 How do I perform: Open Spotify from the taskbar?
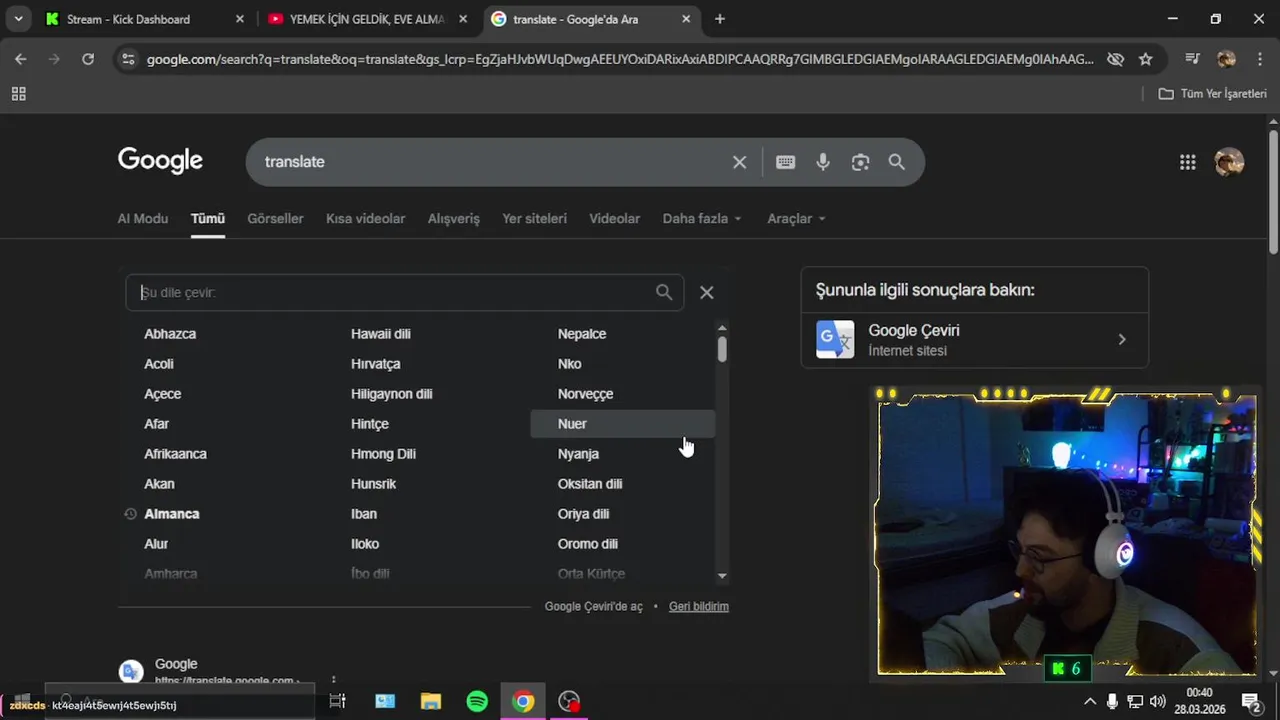coord(477,701)
